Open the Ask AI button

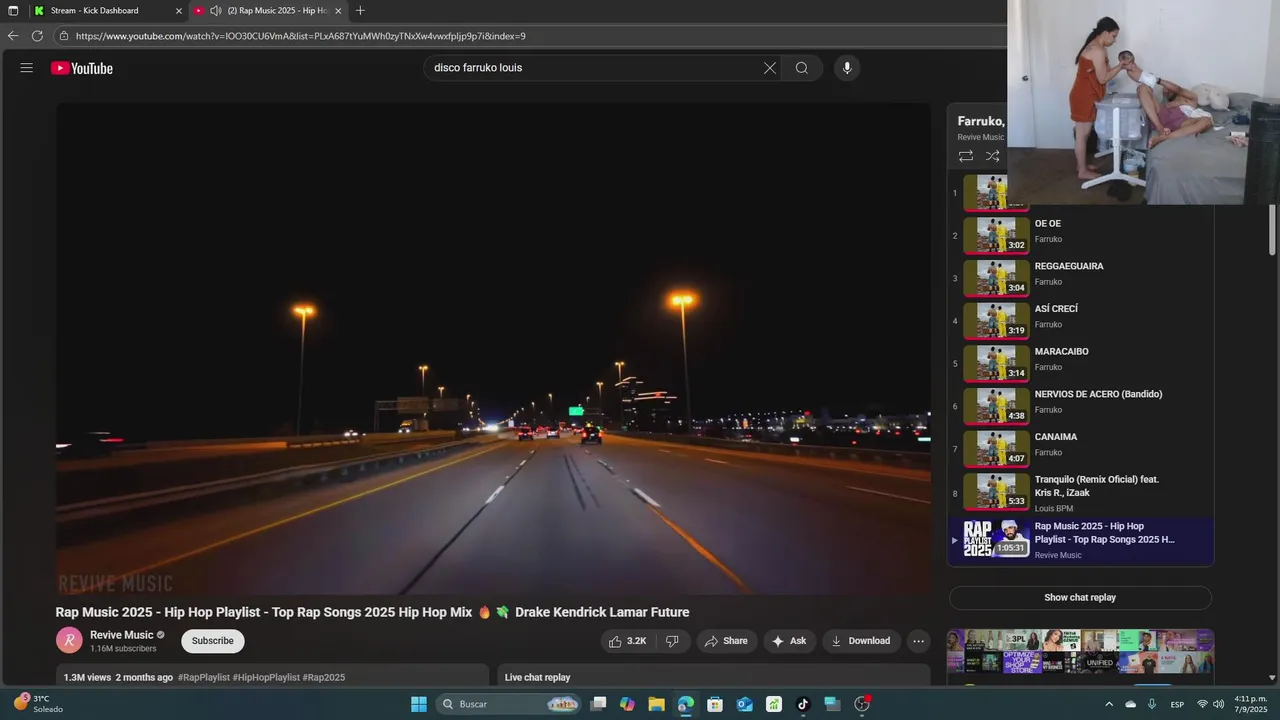pyautogui.click(x=789, y=641)
